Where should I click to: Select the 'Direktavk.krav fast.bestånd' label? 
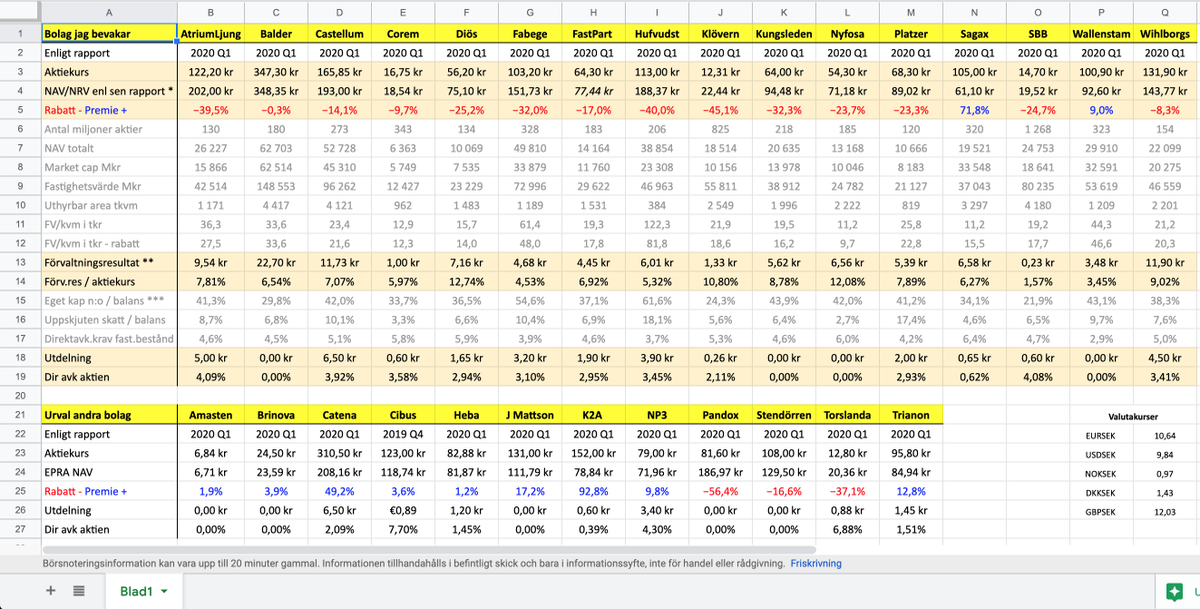coord(109,338)
